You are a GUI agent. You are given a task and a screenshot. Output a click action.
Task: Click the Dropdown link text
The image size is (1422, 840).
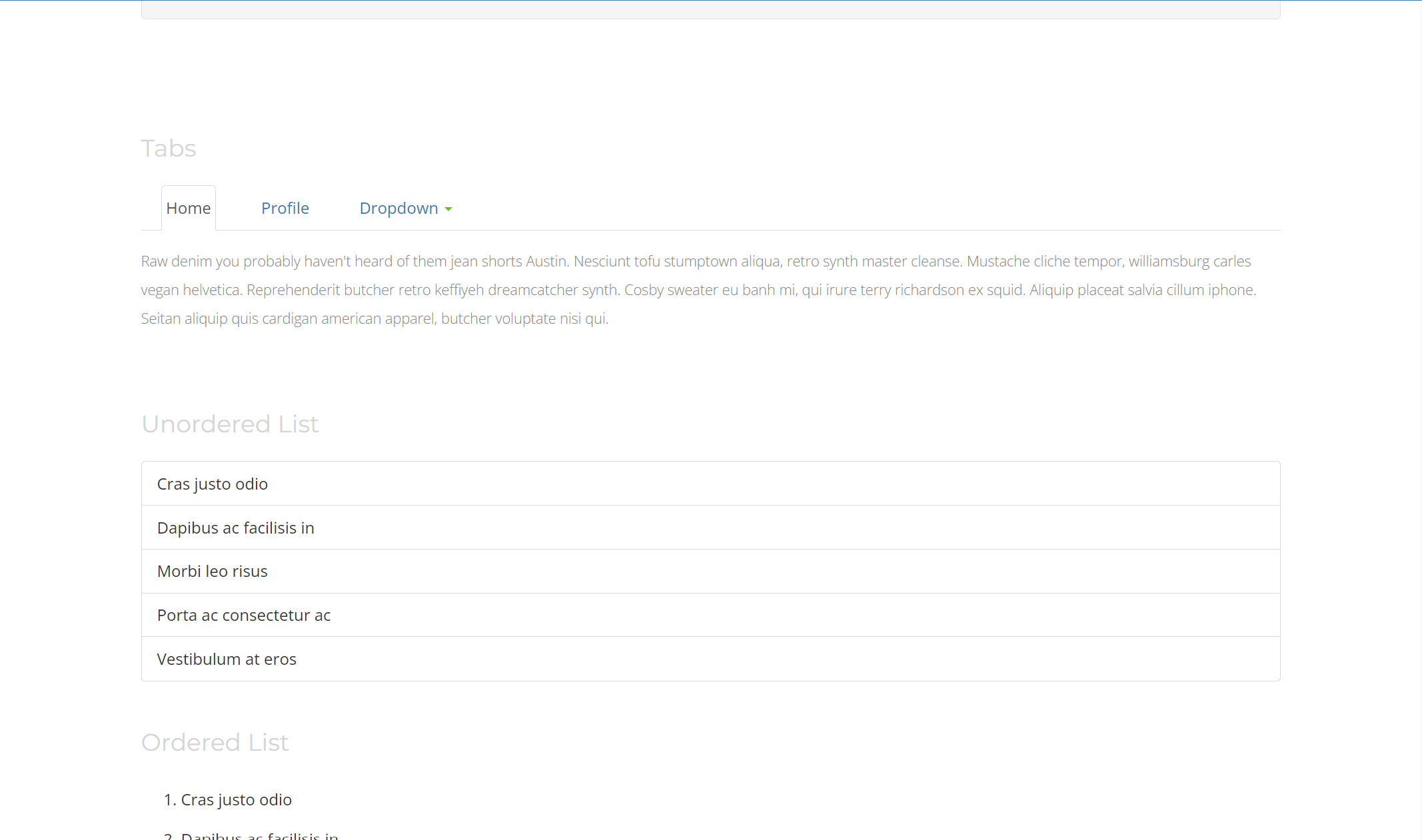(397, 208)
